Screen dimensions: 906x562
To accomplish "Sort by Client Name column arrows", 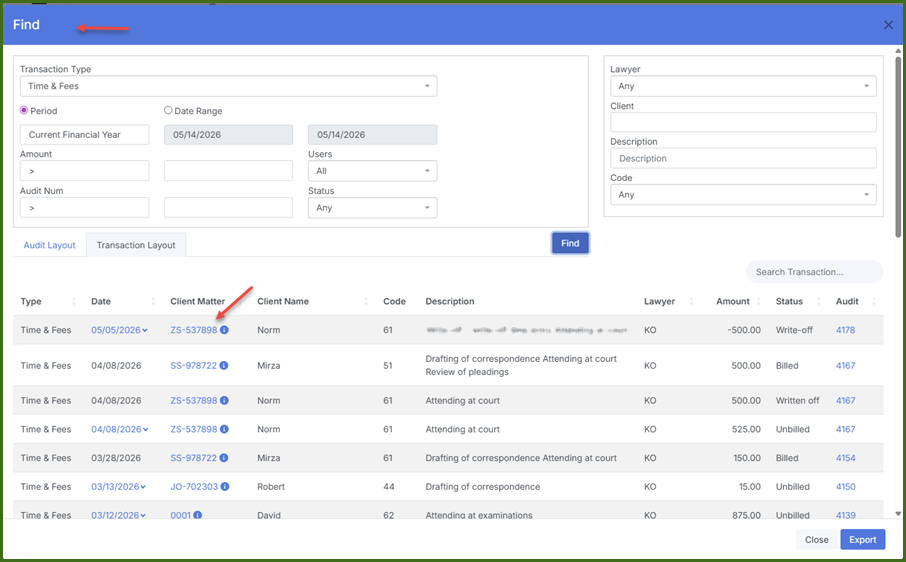I will [366, 302].
